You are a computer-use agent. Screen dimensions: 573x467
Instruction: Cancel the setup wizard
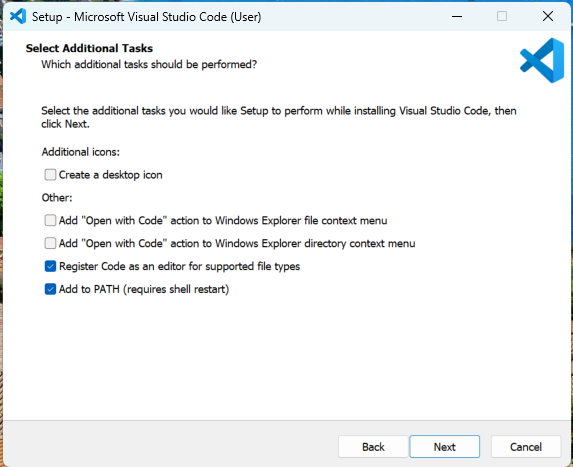[x=526, y=447]
